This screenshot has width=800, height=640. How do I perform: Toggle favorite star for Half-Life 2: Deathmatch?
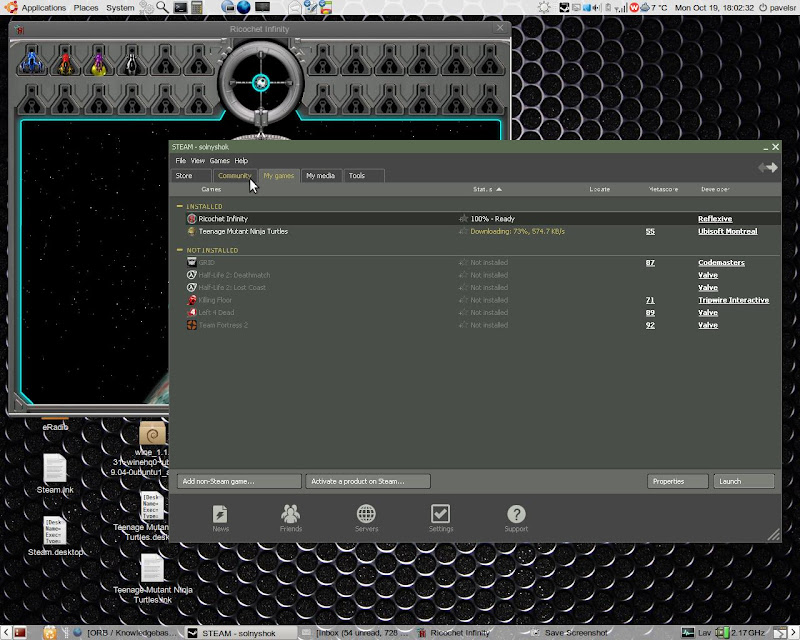point(463,275)
